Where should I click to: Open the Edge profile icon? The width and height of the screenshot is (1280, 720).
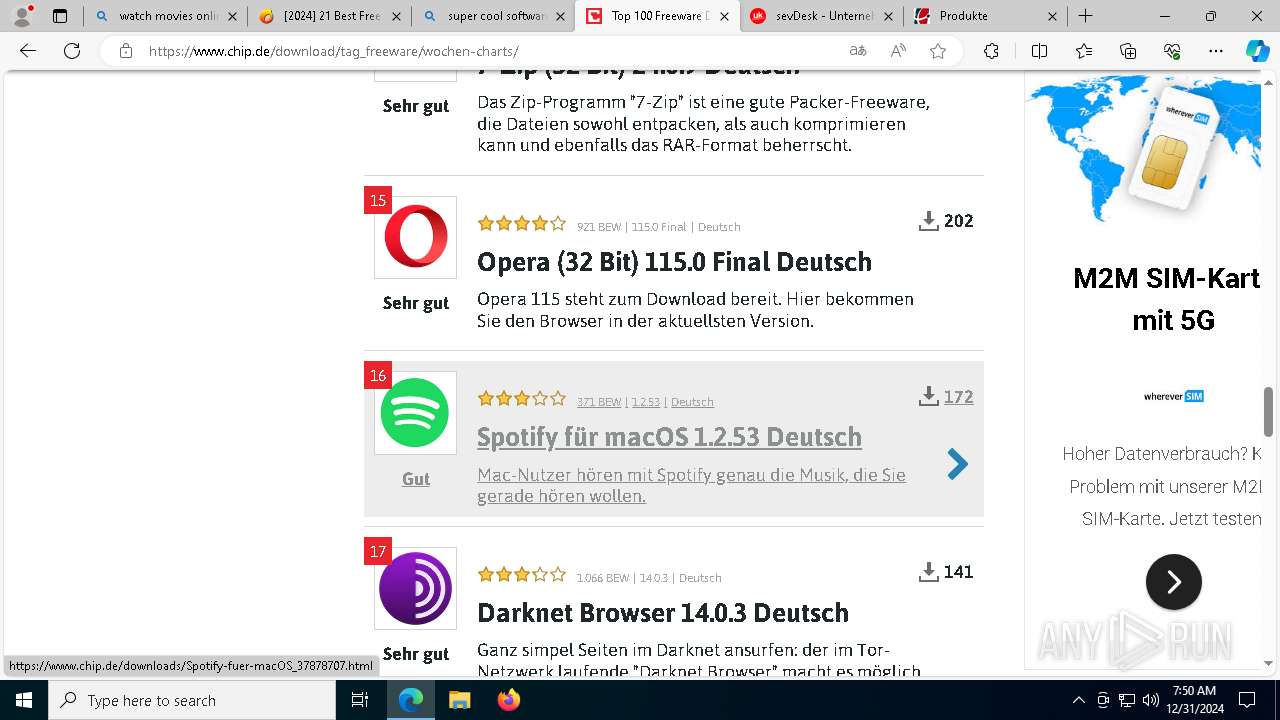[x=22, y=16]
